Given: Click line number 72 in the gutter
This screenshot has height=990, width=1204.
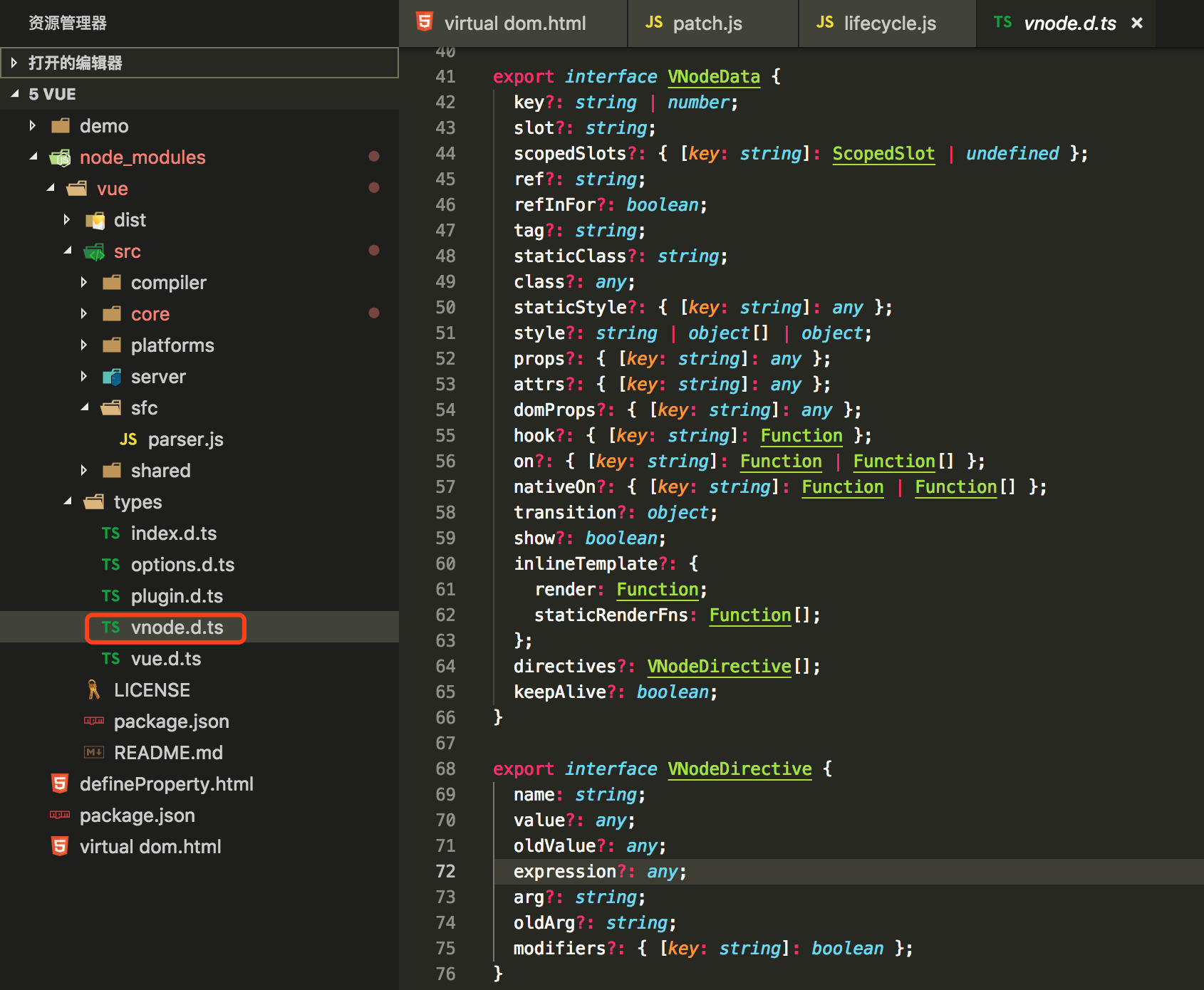Looking at the screenshot, I should pyautogui.click(x=445, y=872).
